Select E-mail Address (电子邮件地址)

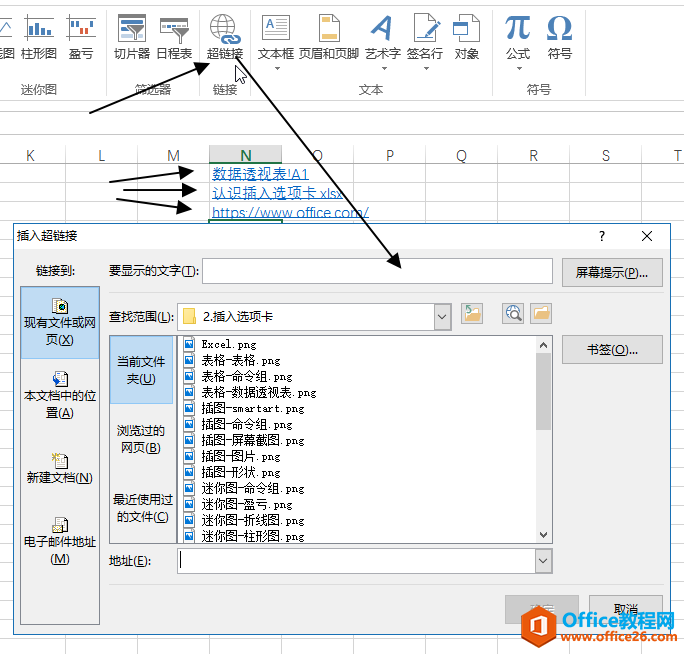(60, 541)
